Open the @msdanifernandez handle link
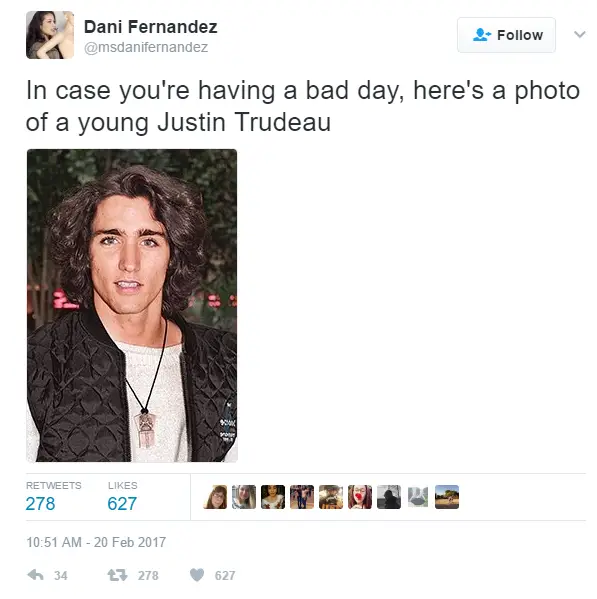The image size is (597, 599). [146, 47]
